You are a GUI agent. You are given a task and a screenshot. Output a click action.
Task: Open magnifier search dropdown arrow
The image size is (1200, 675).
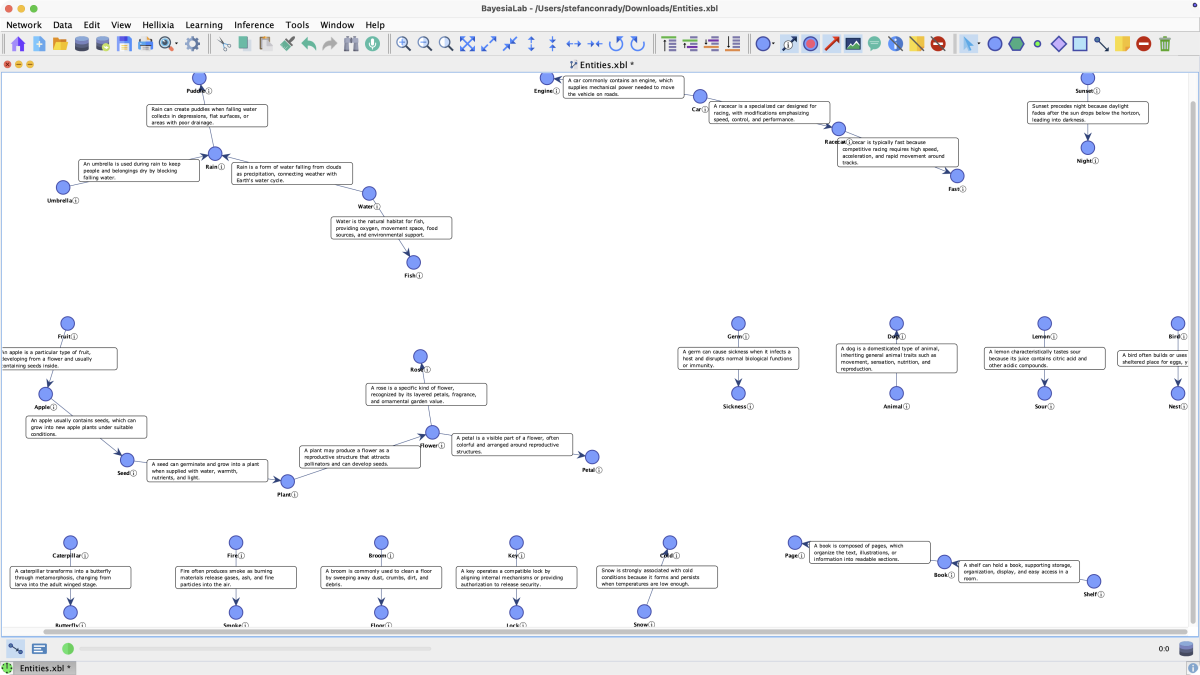176,46
